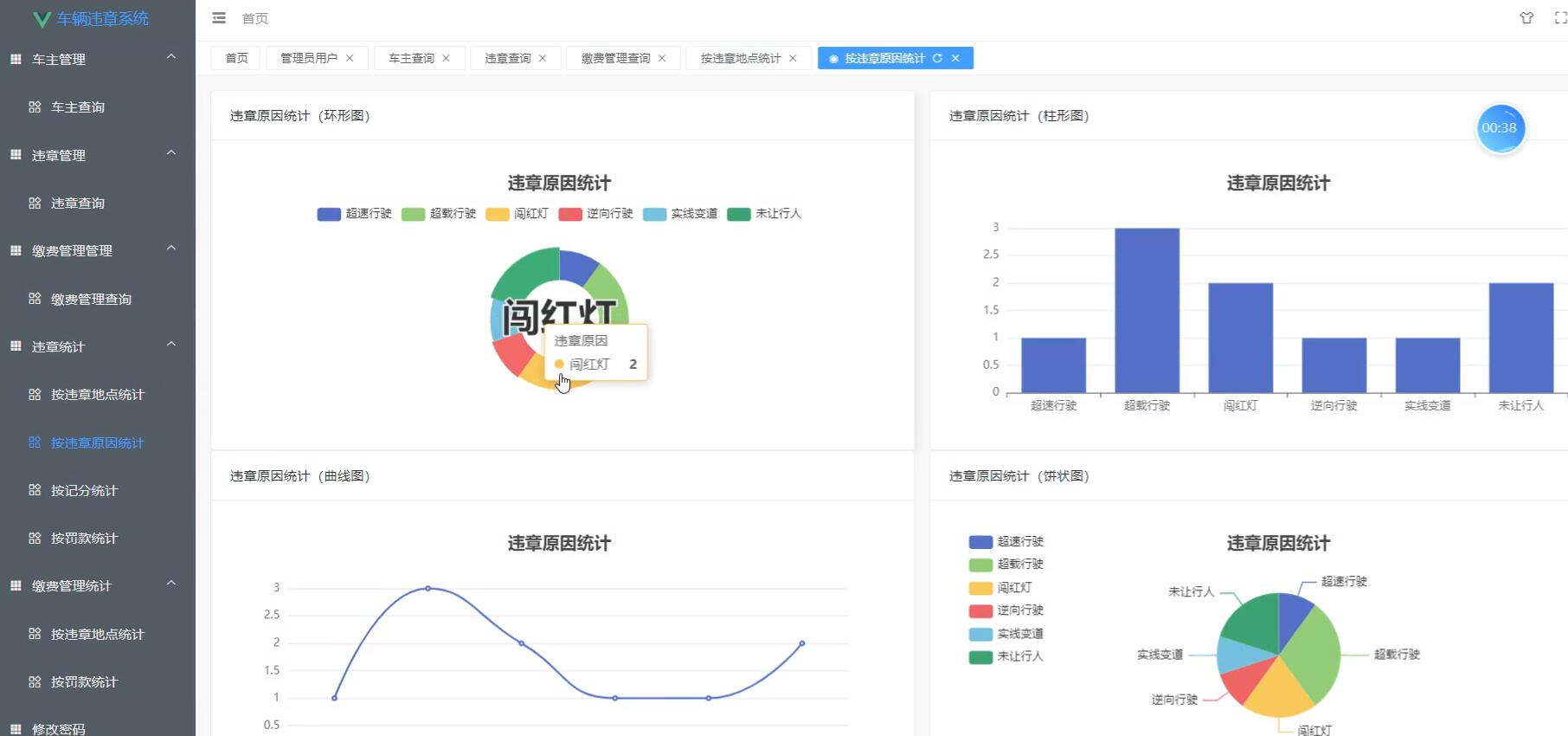Toggle 闯红灯 legend in ring chart
This screenshot has width=1568, height=736.
pyautogui.click(x=517, y=214)
